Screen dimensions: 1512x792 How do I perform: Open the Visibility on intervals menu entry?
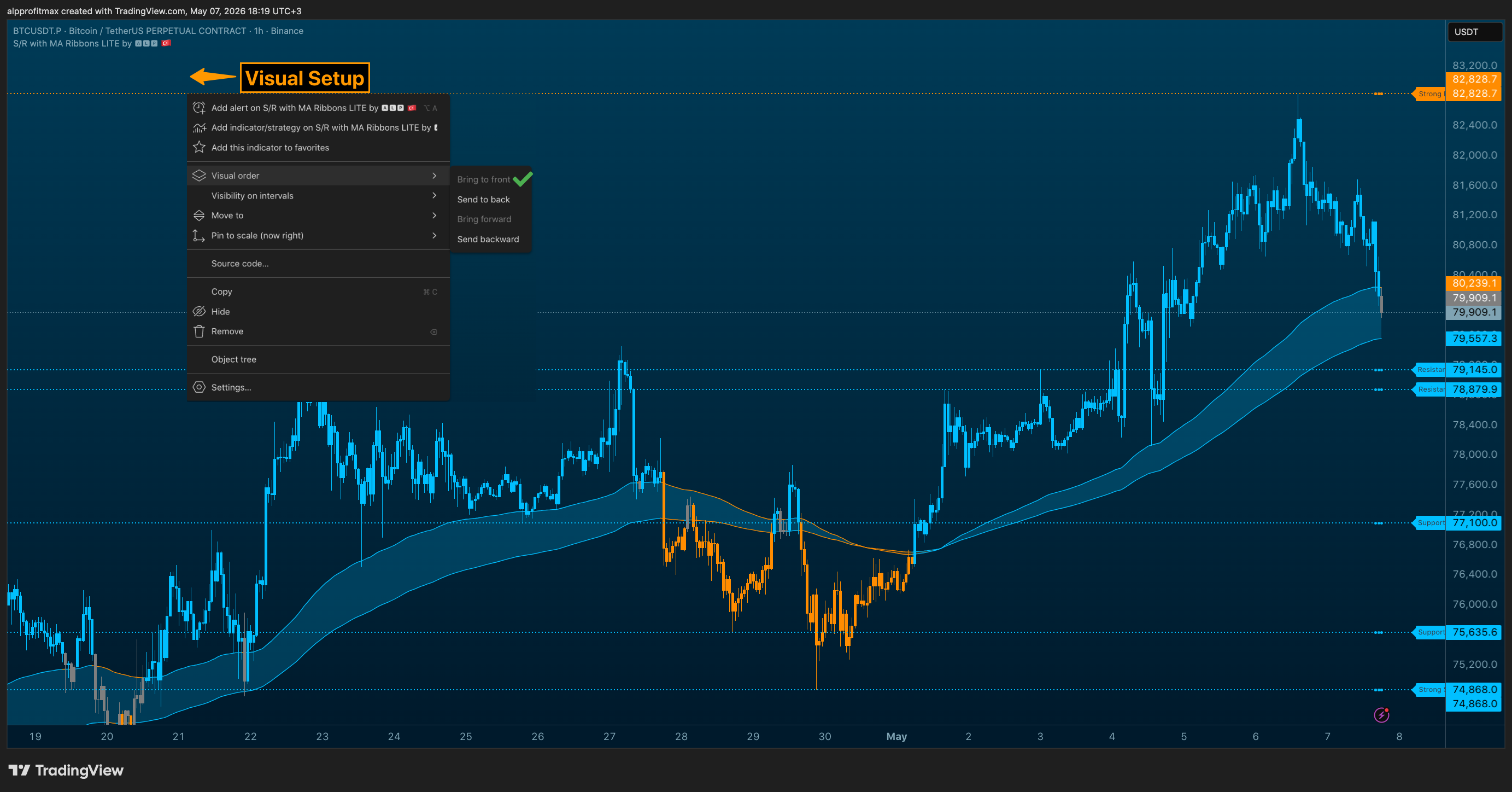point(318,195)
